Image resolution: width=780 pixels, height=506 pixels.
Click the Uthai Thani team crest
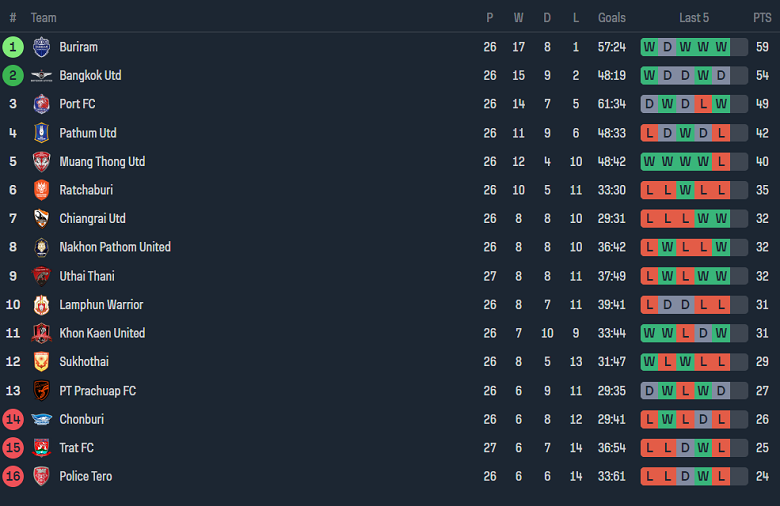tap(41, 276)
